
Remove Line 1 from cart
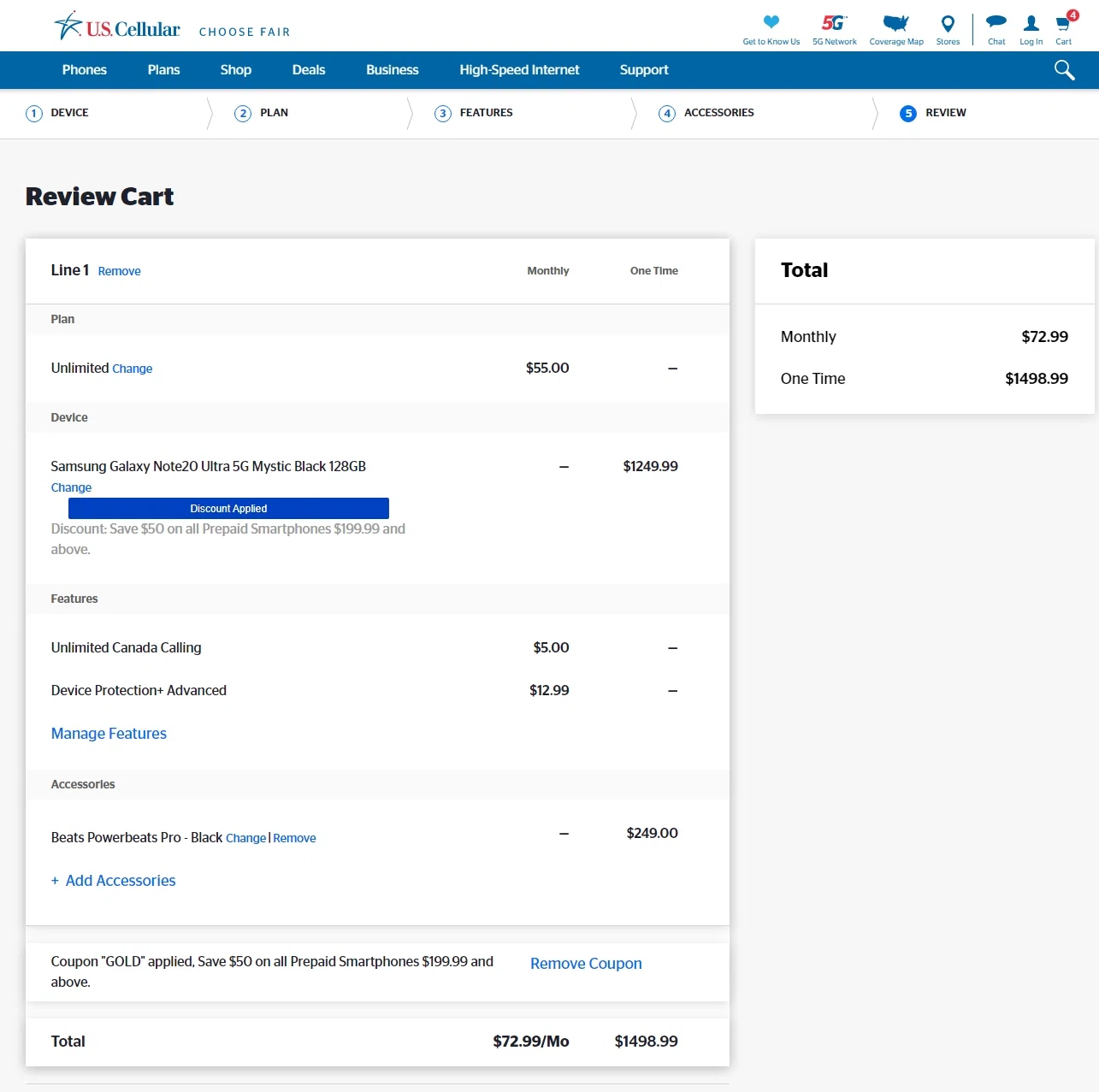pyautogui.click(x=120, y=271)
